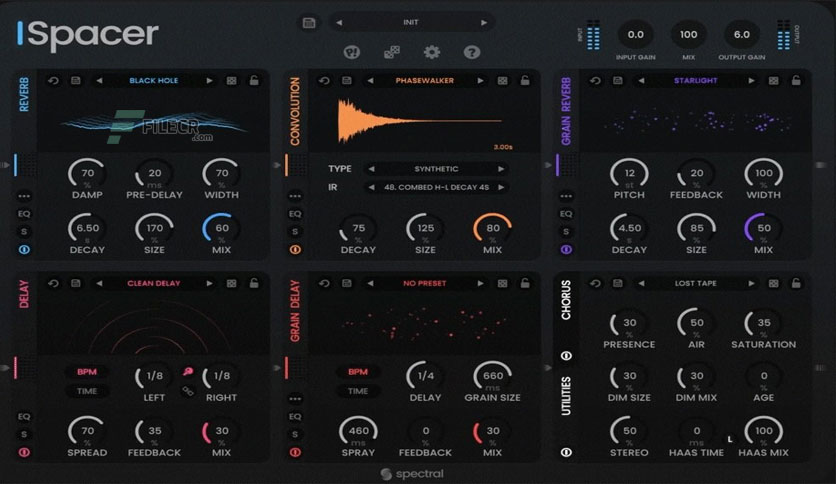The width and height of the screenshot is (836, 484).
Task: Open the help question mark icon
Action: click(x=472, y=52)
